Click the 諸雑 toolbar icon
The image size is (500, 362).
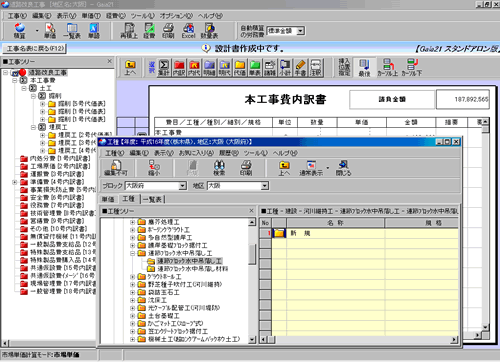[270, 68]
